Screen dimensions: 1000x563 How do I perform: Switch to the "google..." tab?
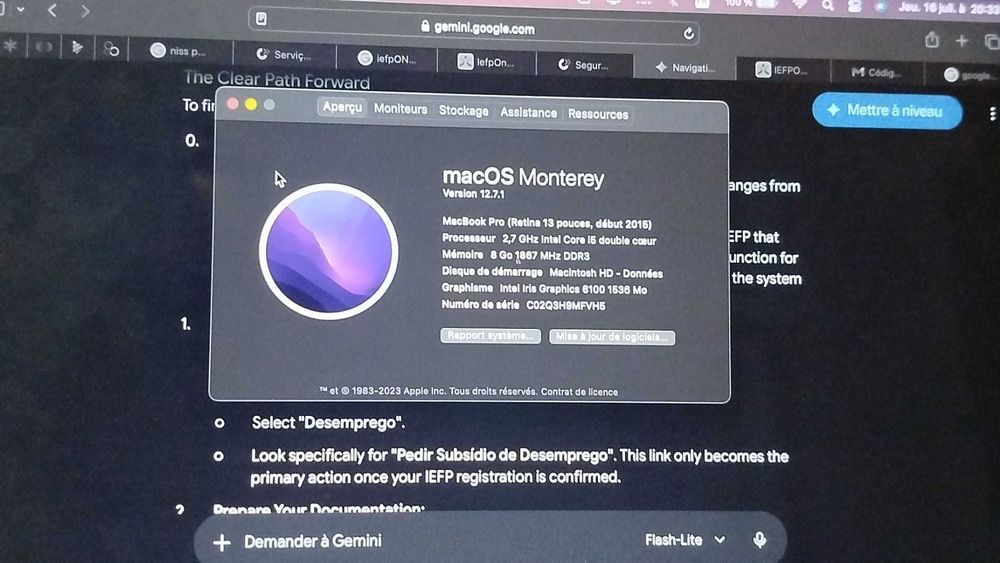click(968, 75)
